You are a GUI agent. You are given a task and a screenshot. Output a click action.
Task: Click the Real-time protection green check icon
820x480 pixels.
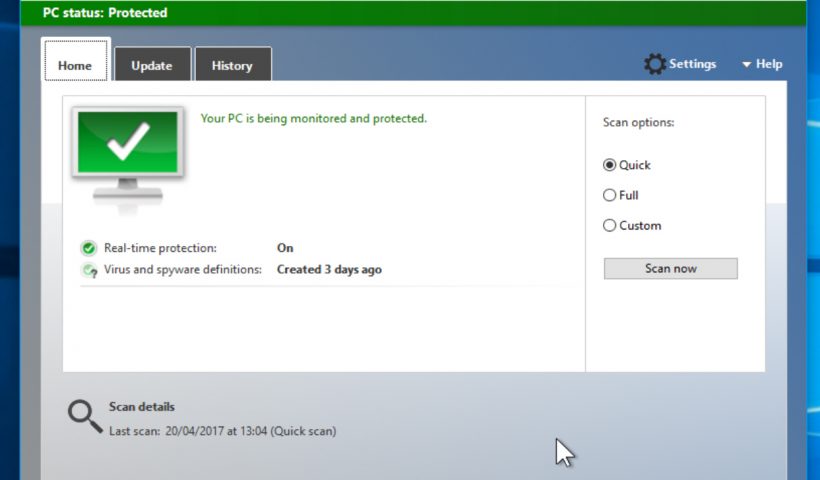[88, 248]
